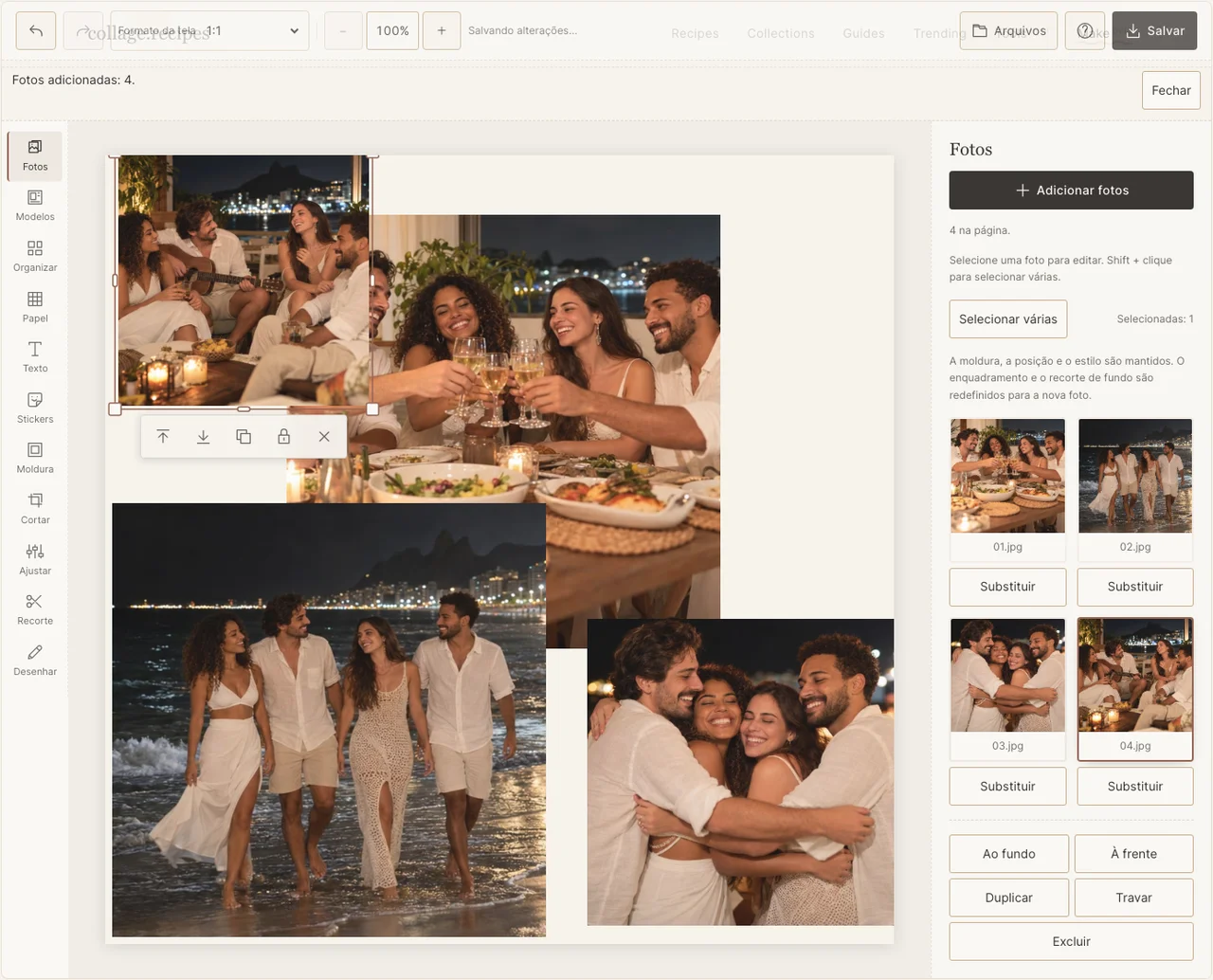Pick the Desenhar drawing tool
Viewport: 1213px width, 980px height.
[35, 661]
